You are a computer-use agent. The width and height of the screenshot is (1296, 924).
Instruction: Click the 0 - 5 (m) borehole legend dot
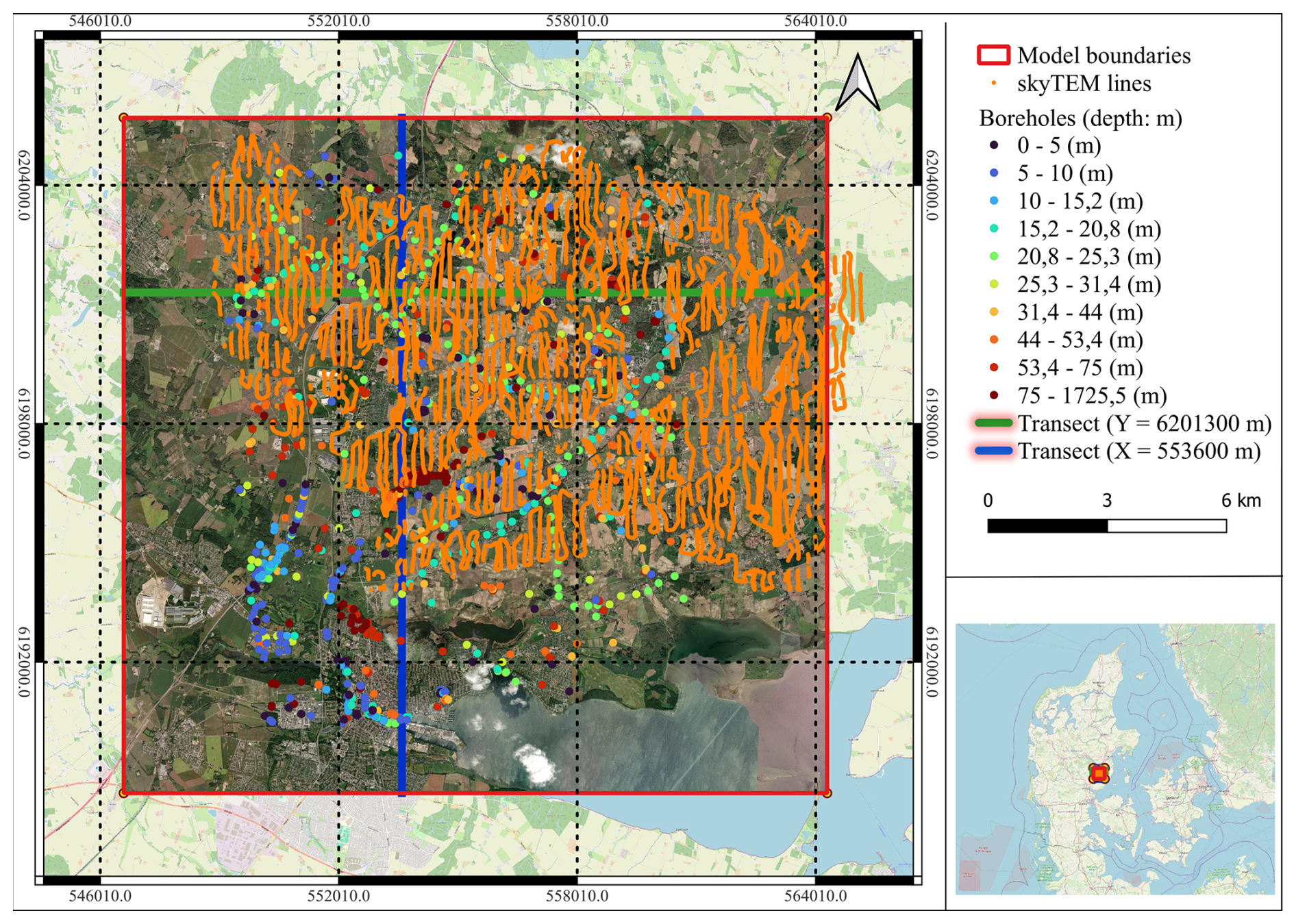(x=994, y=145)
